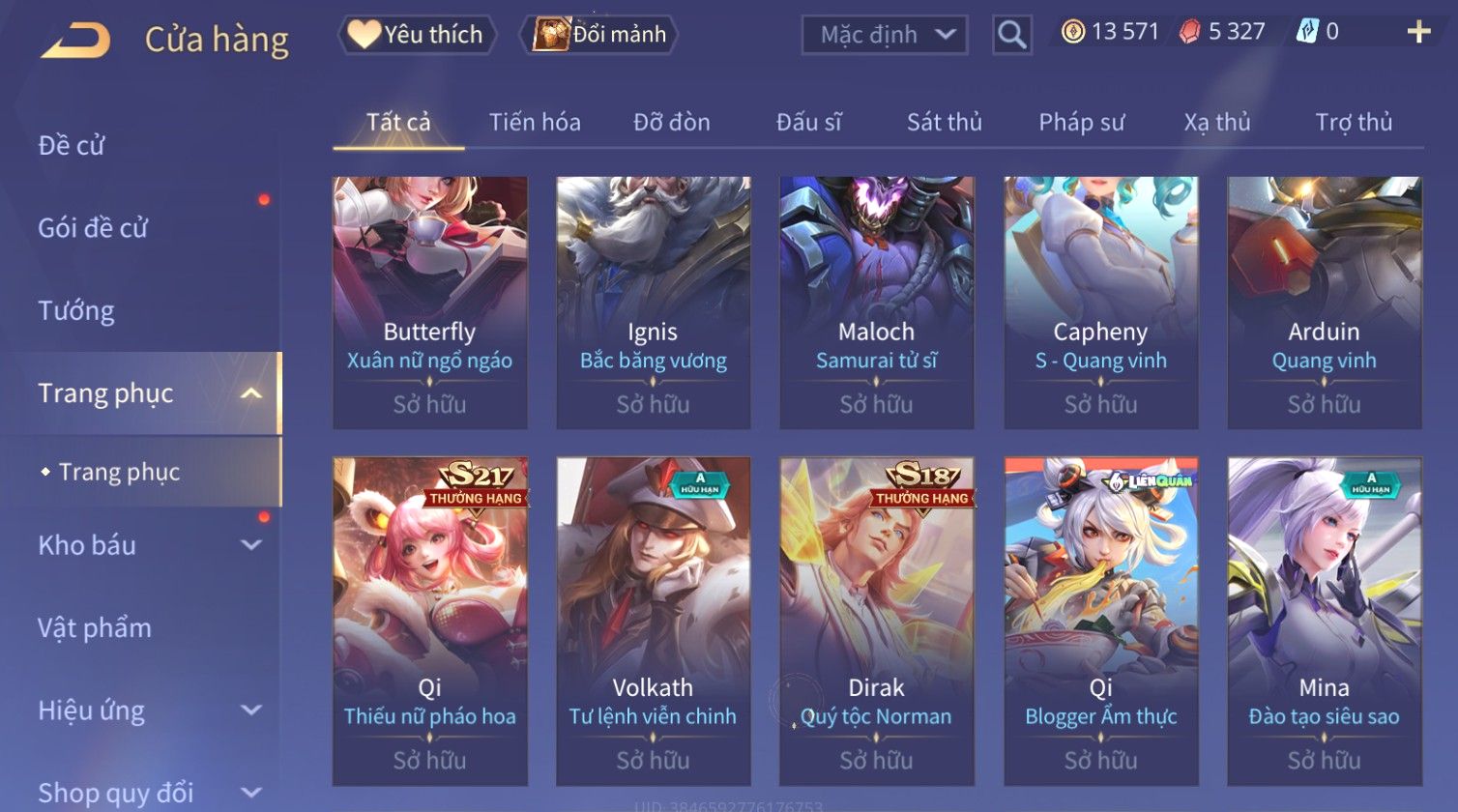Viewport: 1458px width, 812px height.
Task: Select the Volkath Tư lệnh viễn chinh skin
Action: pyautogui.click(x=654, y=622)
